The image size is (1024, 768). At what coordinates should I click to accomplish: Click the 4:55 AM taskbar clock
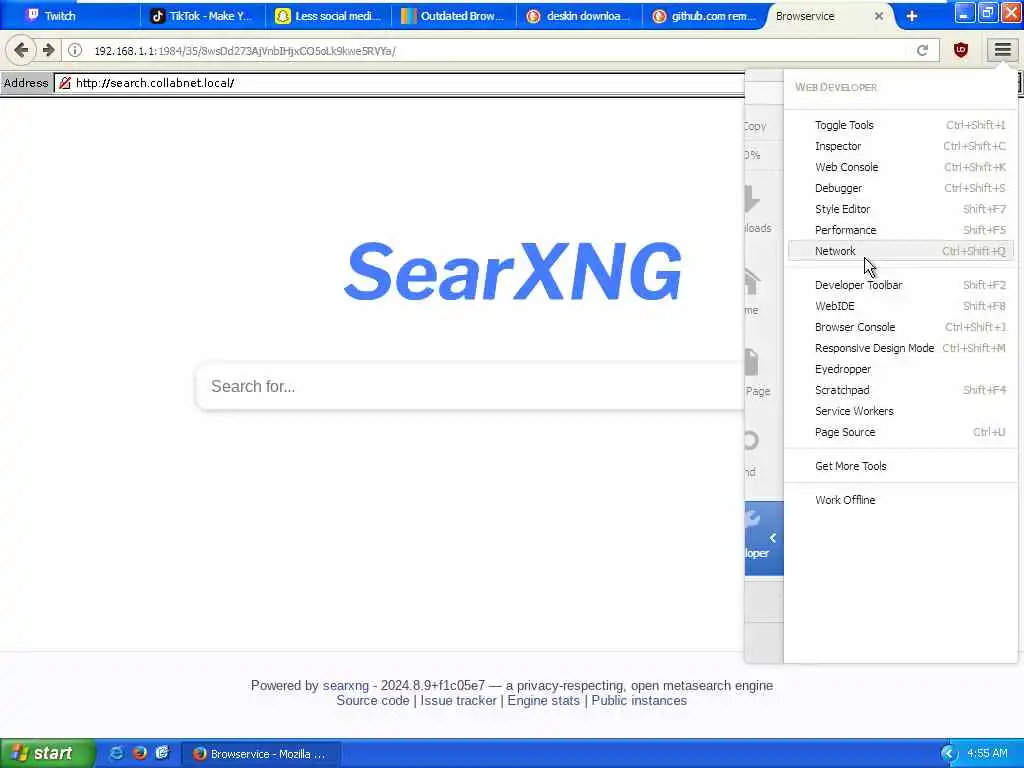pyautogui.click(x=987, y=754)
